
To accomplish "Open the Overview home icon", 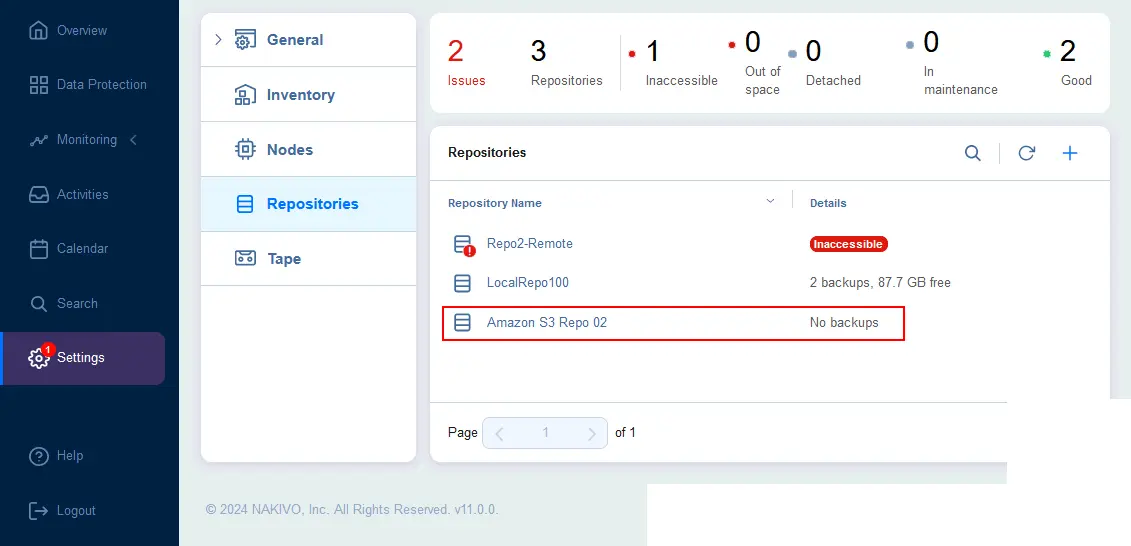I will (x=38, y=31).
